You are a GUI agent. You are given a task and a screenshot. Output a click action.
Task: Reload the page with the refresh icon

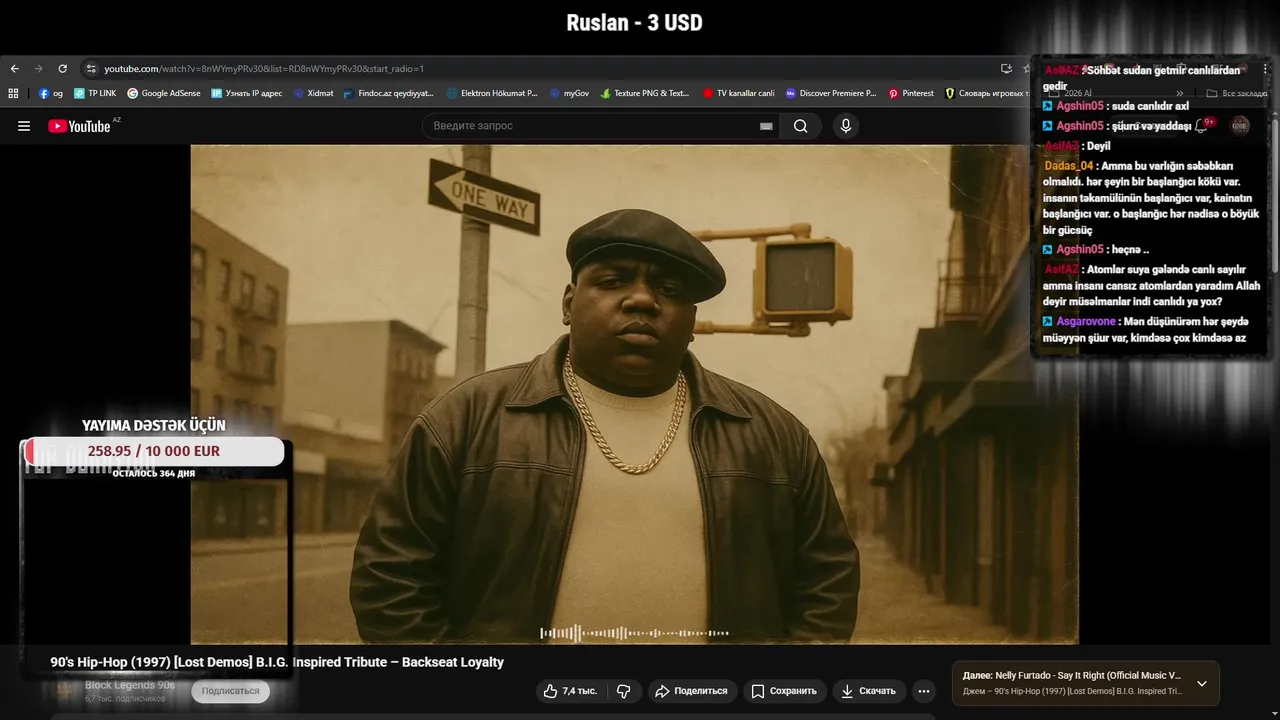click(62, 68)
